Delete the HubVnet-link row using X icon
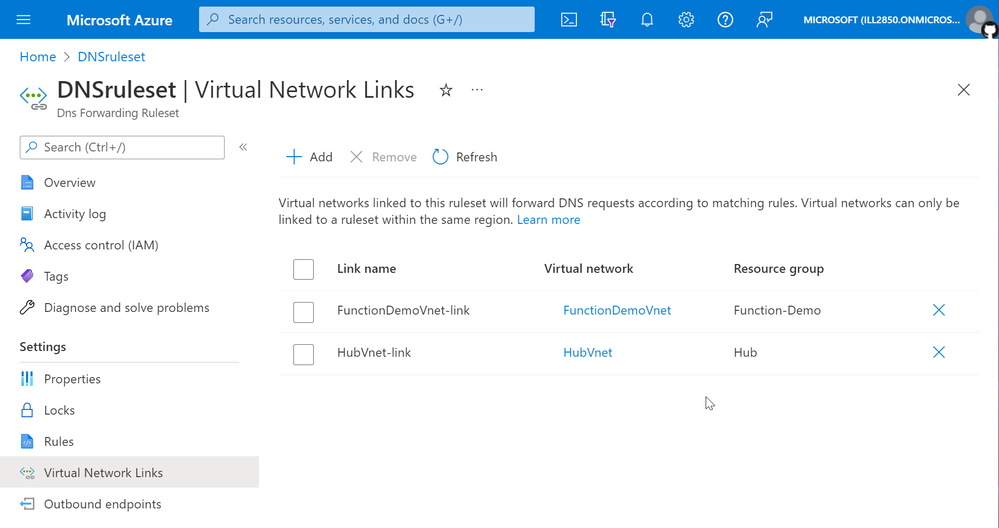The width and height of the screenshot is (999, 528). click(x=938, y=352)
